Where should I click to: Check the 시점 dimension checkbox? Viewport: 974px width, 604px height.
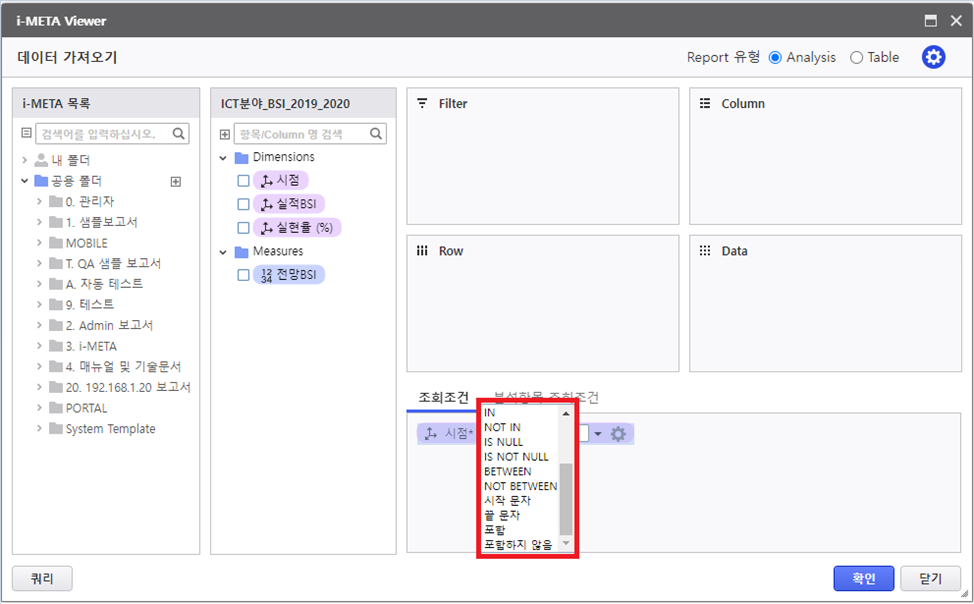tap(243, 181)
